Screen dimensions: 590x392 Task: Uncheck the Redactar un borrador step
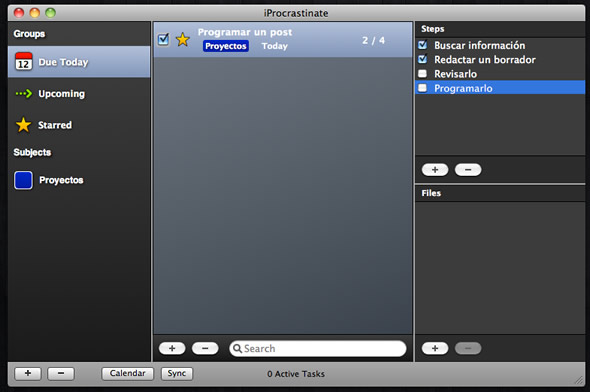click(423, 59)
